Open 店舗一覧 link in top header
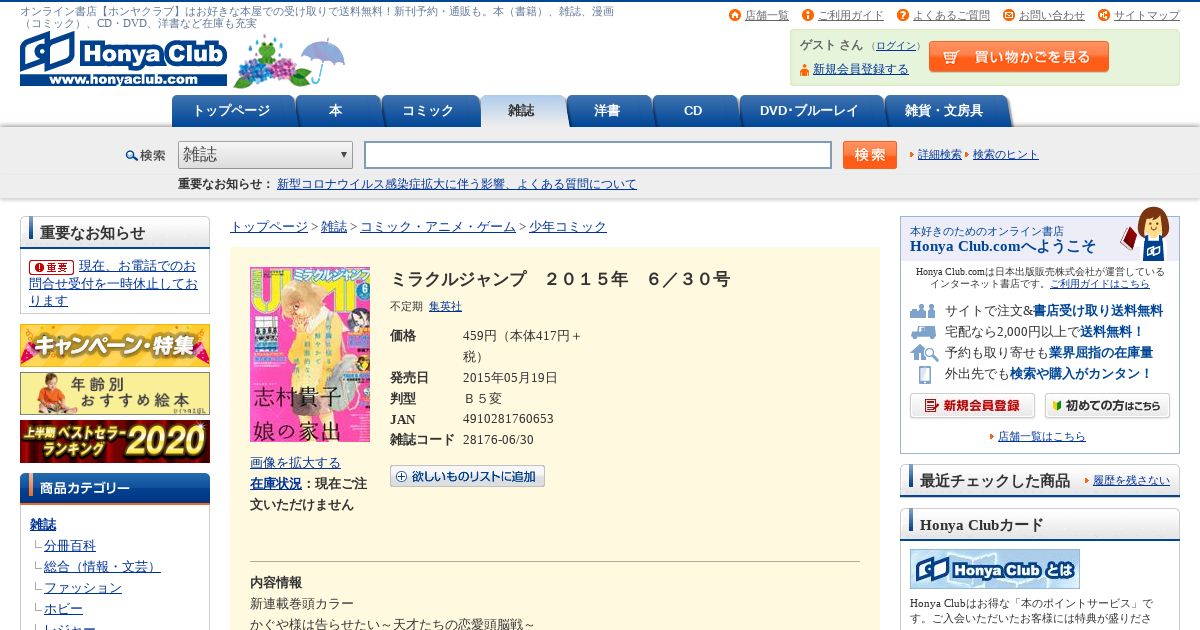1200x630 pixels. 767,15
